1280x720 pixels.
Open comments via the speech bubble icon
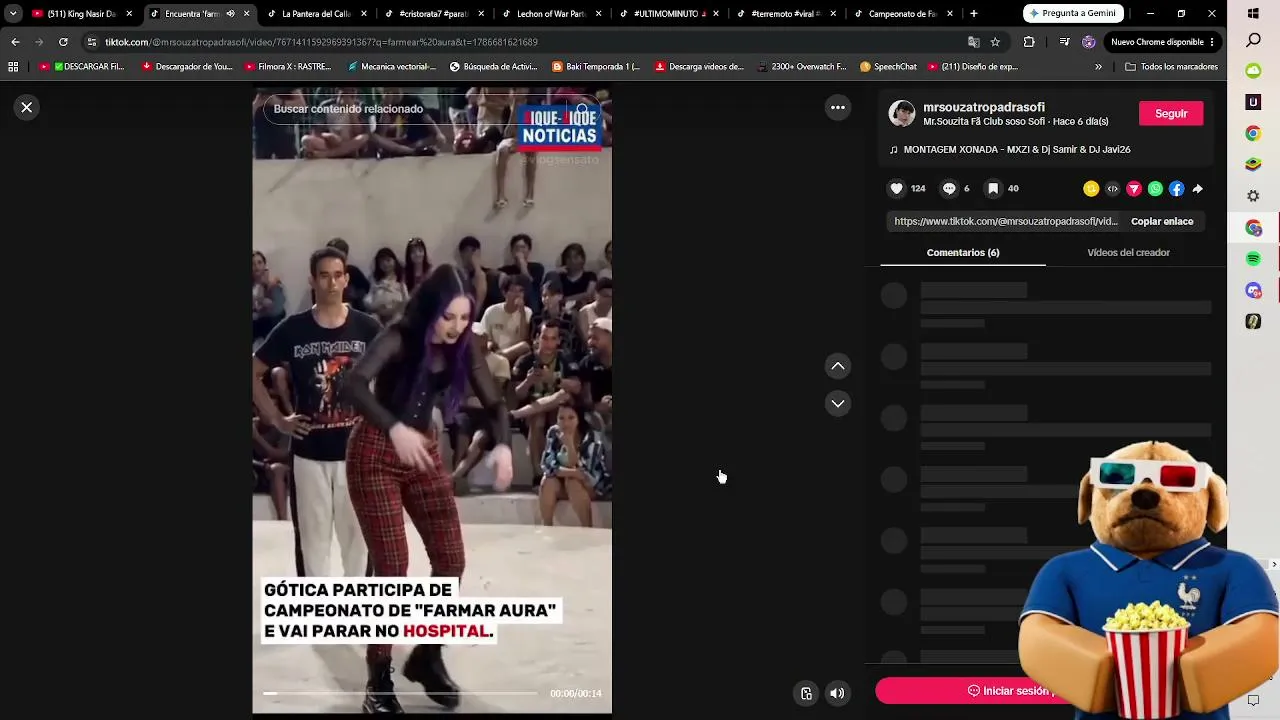pyautogui.click(x=949, y=188)
